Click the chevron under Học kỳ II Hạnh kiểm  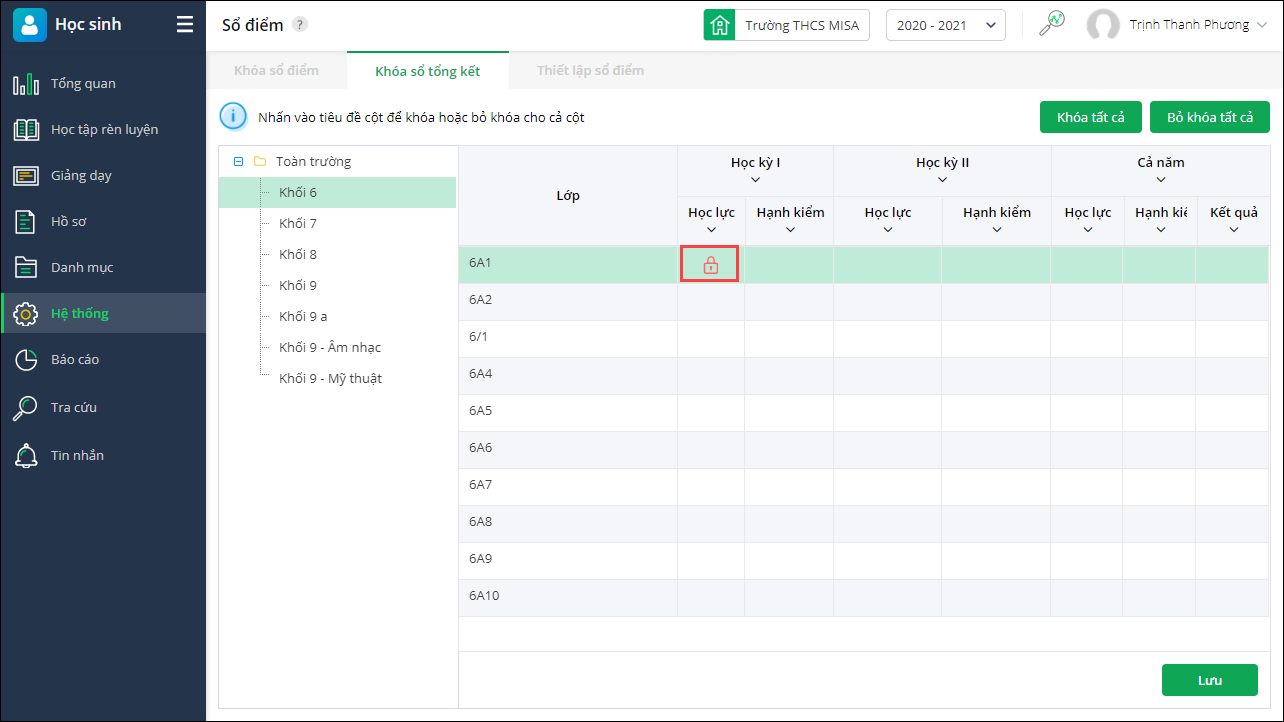997,230
